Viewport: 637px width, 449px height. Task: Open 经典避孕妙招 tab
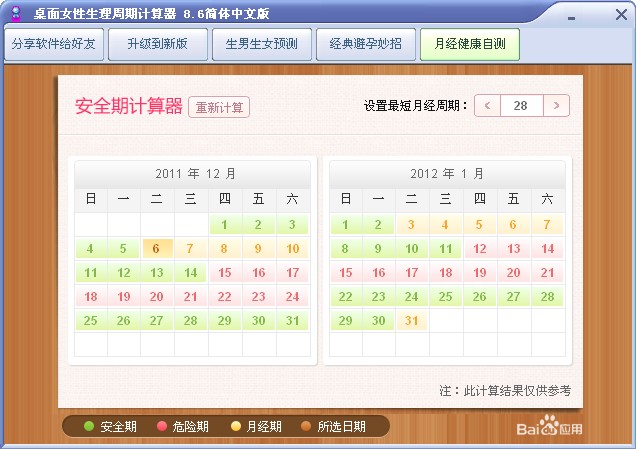pos(366,45)
